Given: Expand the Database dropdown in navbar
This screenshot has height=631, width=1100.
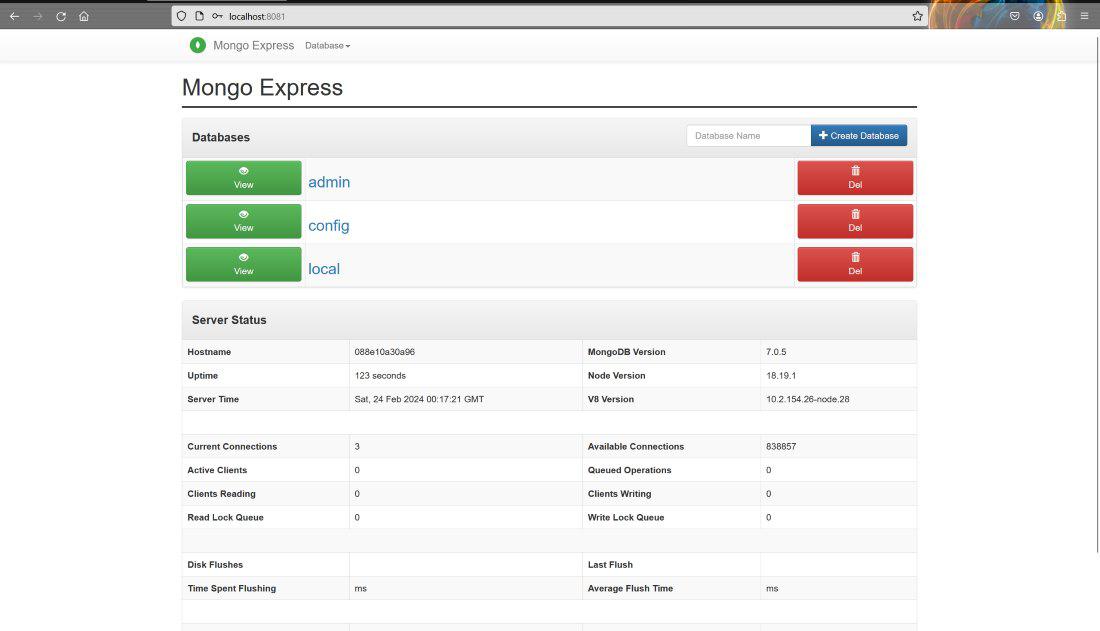Looking at the screenshot, I should 328,46.
